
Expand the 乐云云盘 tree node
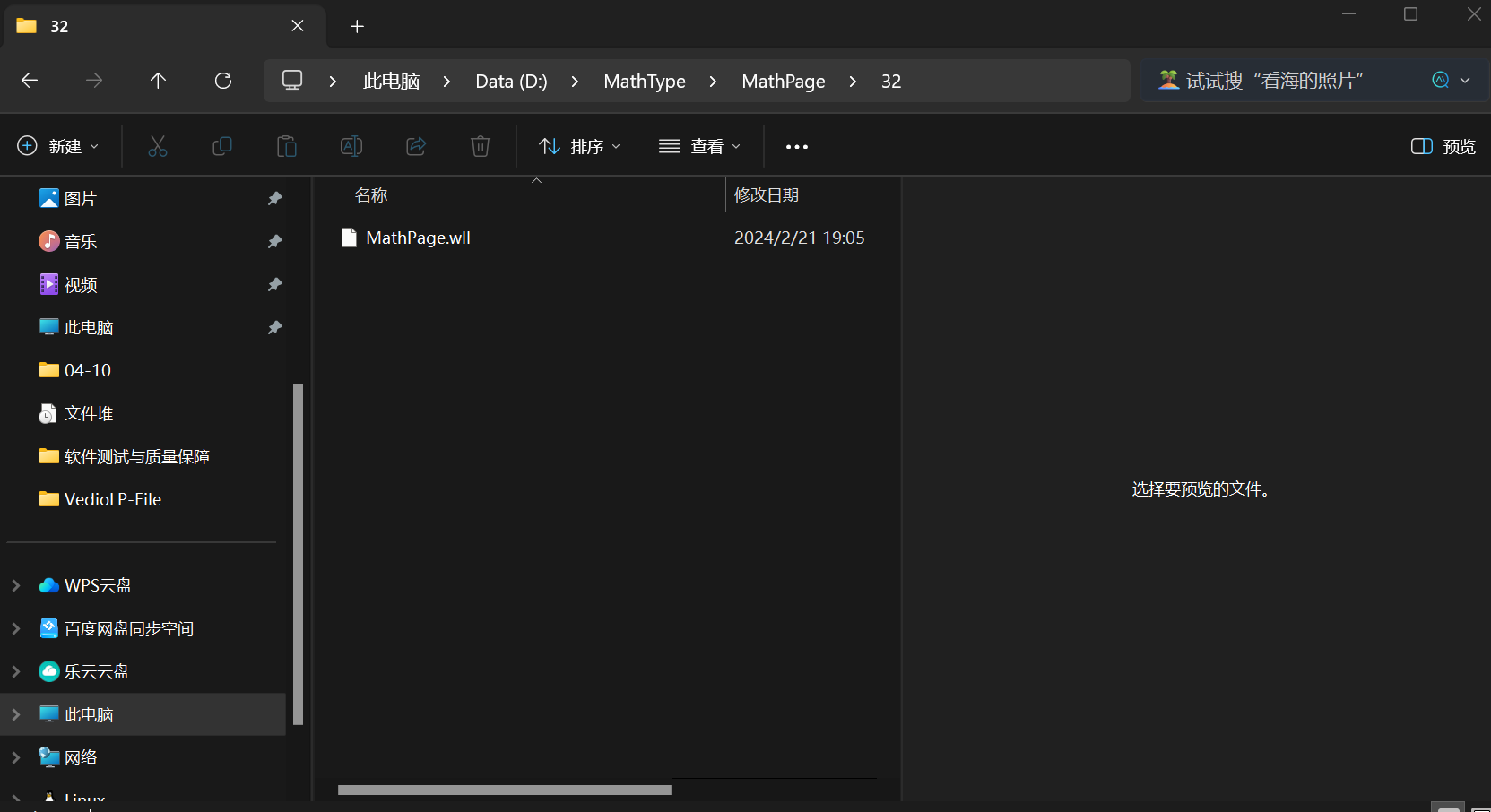(15, 671)
